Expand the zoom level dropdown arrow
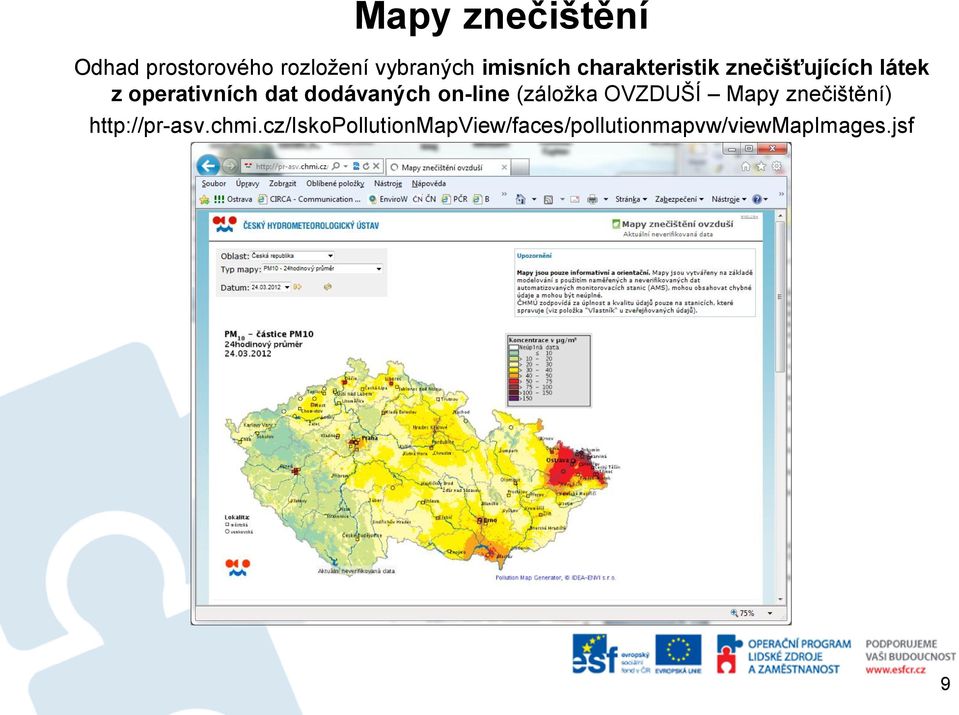Image resolution: width=959 pixels, height=715 pixels. click(769, 613)
